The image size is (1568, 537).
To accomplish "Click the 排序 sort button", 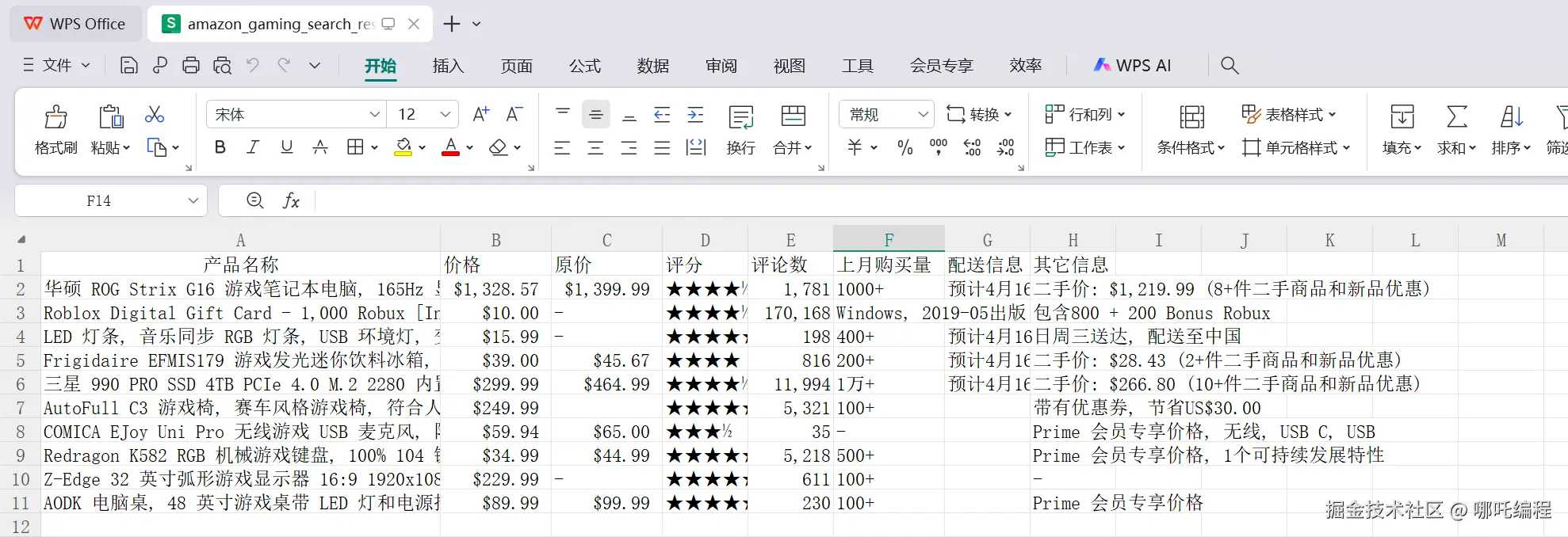I will tap(1511, 130).
